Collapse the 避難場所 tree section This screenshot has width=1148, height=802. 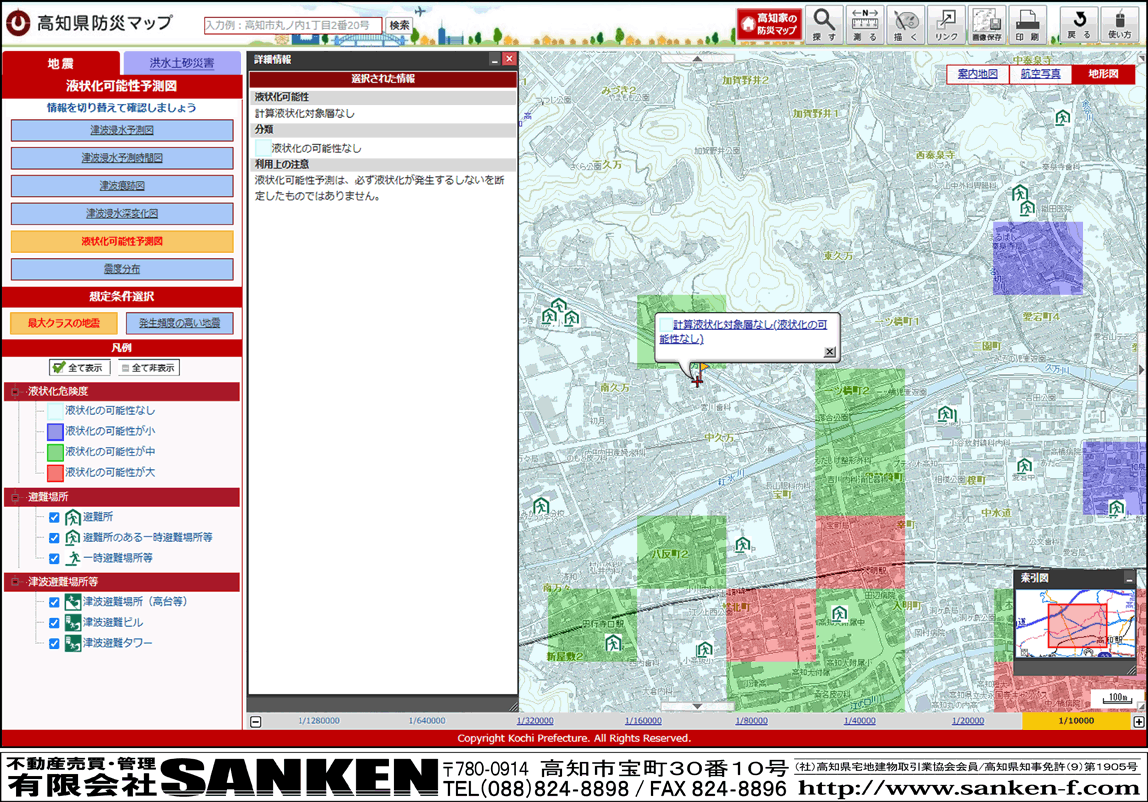click(x=15, y=497)
